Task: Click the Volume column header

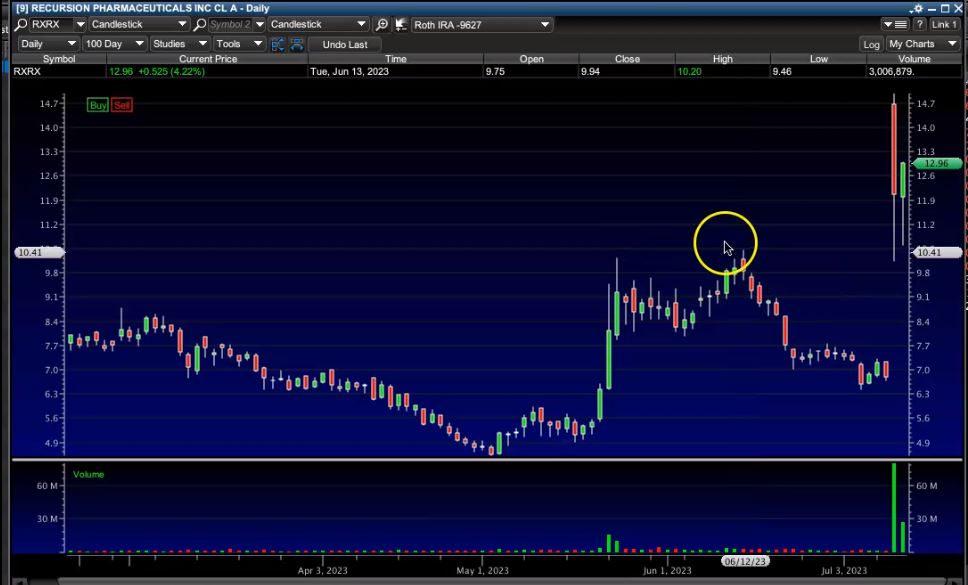Action: [914, 59]
